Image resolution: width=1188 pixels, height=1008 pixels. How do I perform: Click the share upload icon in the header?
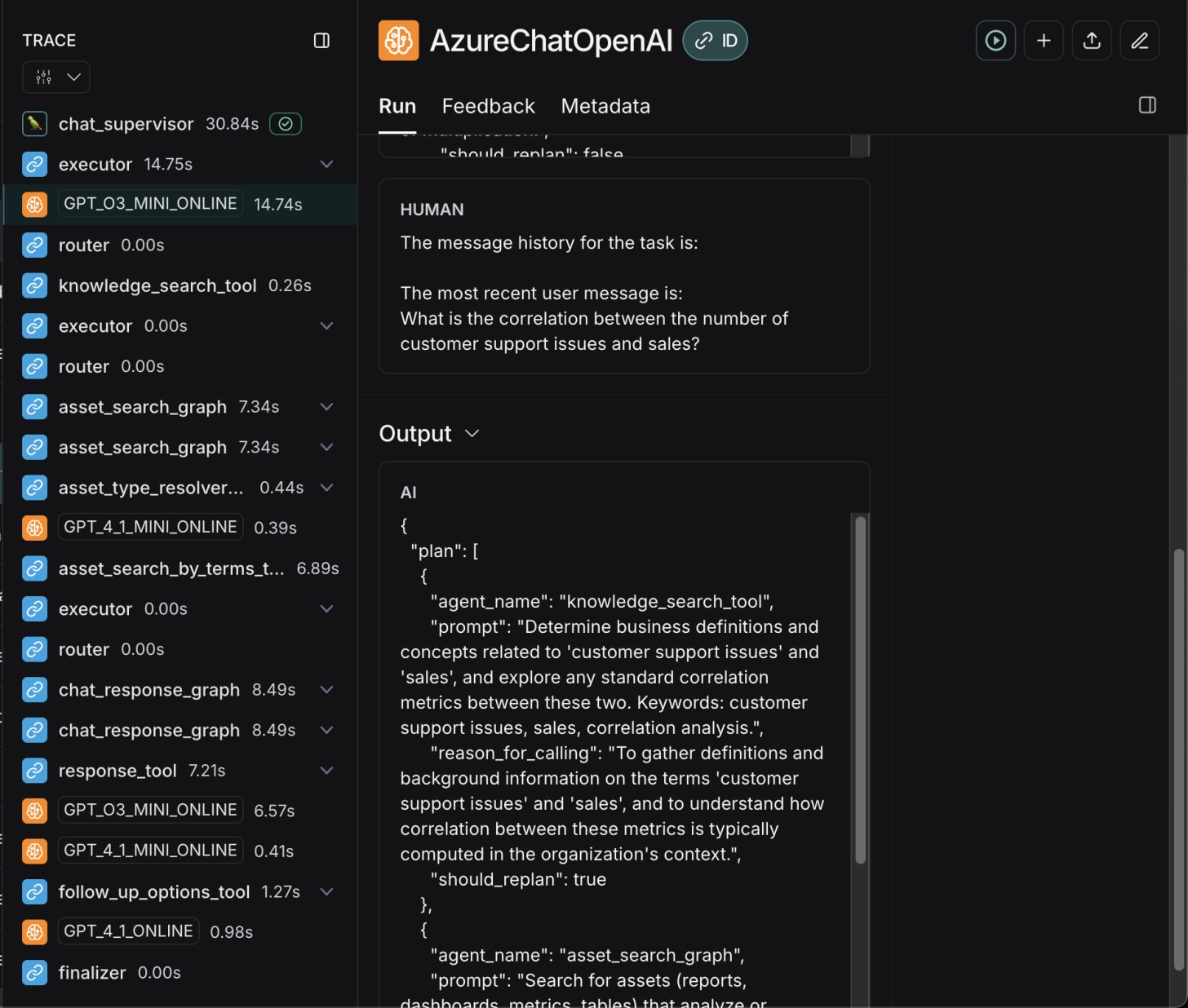1092,41
